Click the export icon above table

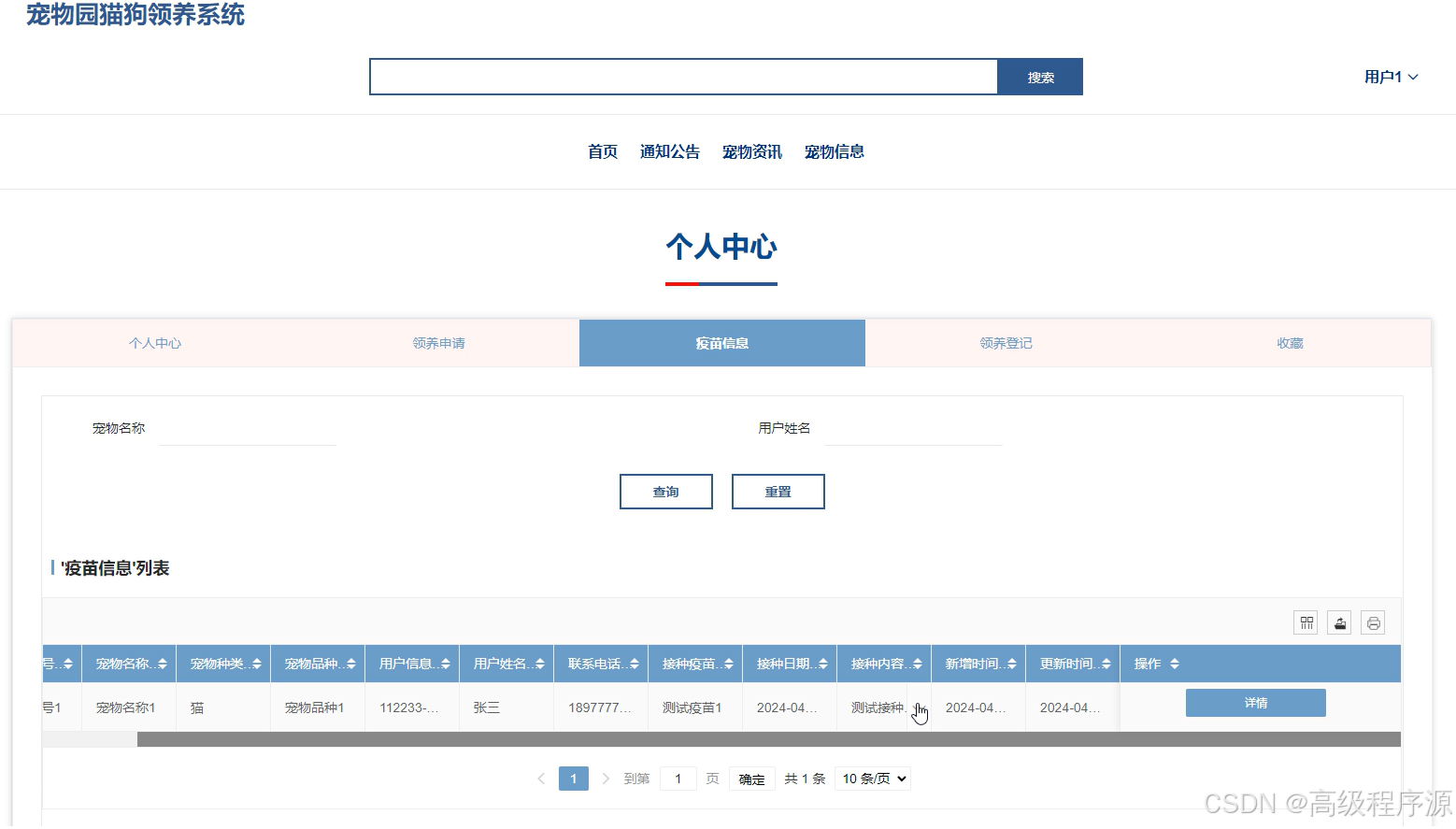coord(1340,622)
